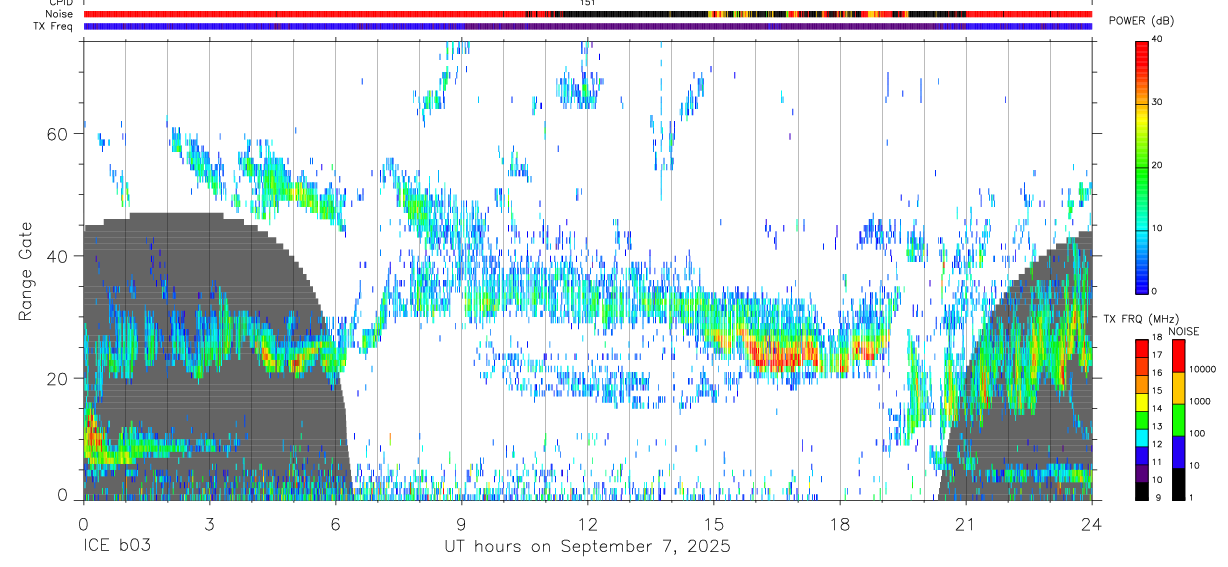Click the 20 tick on the POWER colour bar
Viewport: 1228px width, 567px height.
point(1159,165)
